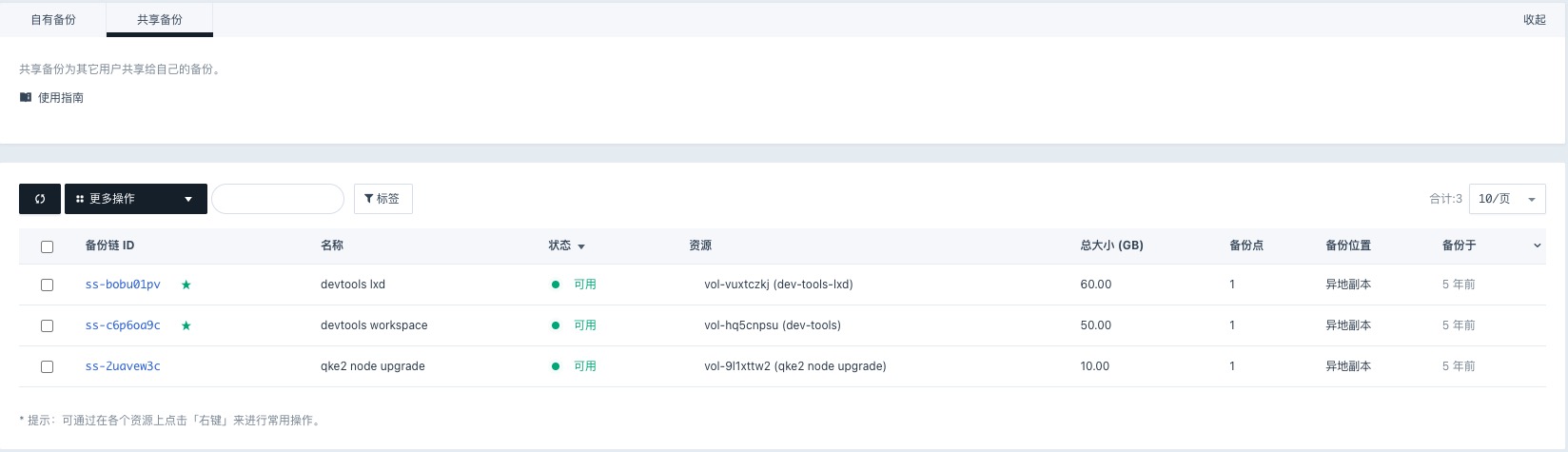Click the green star next to ss-c6p6oa9c

point(186,325)
